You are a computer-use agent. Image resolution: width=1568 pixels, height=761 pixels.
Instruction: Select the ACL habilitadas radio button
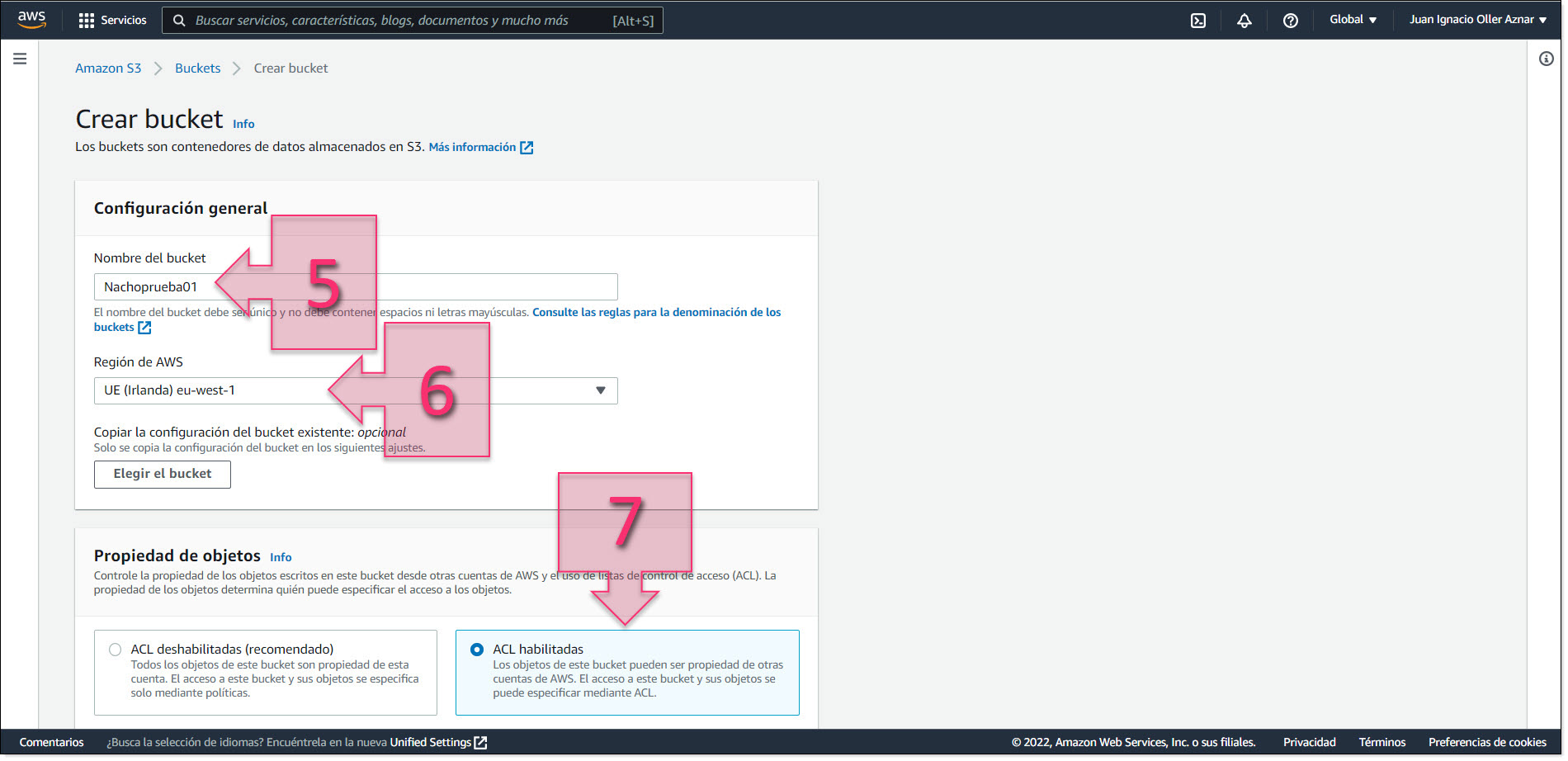(477, 650)
